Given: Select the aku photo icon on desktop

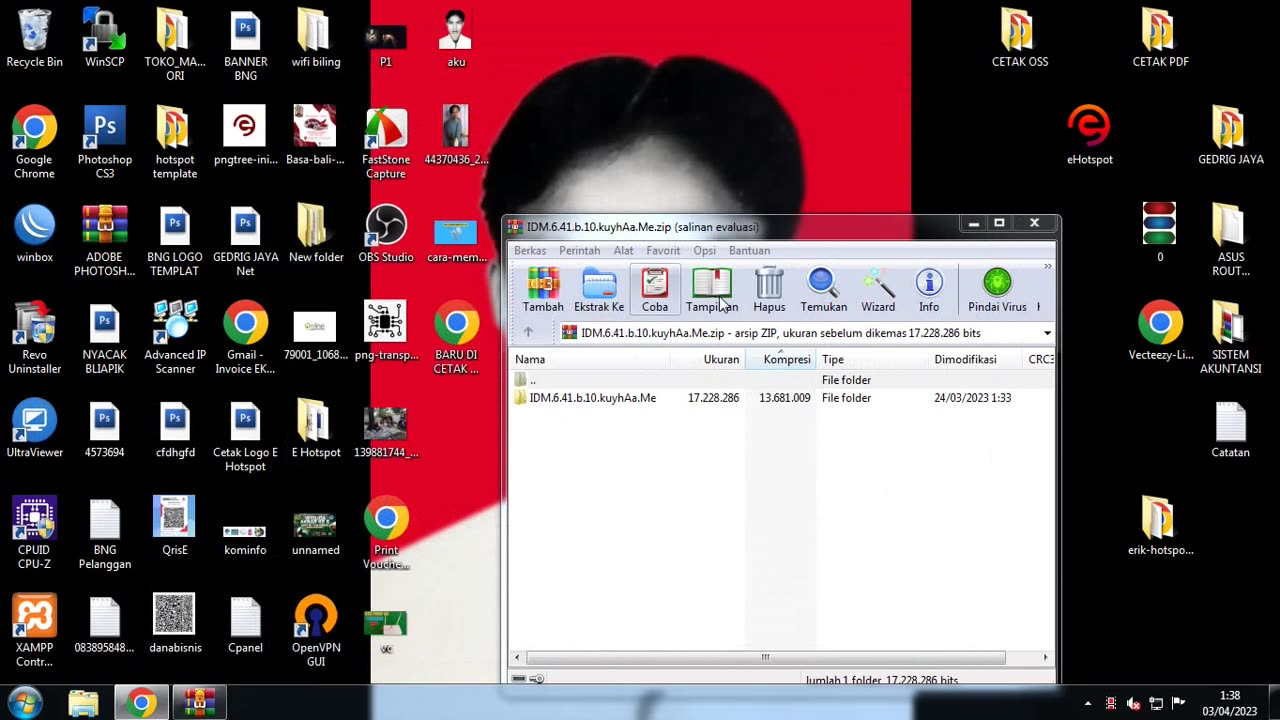Looking at the screenshot, I should [x=456, y=39].
